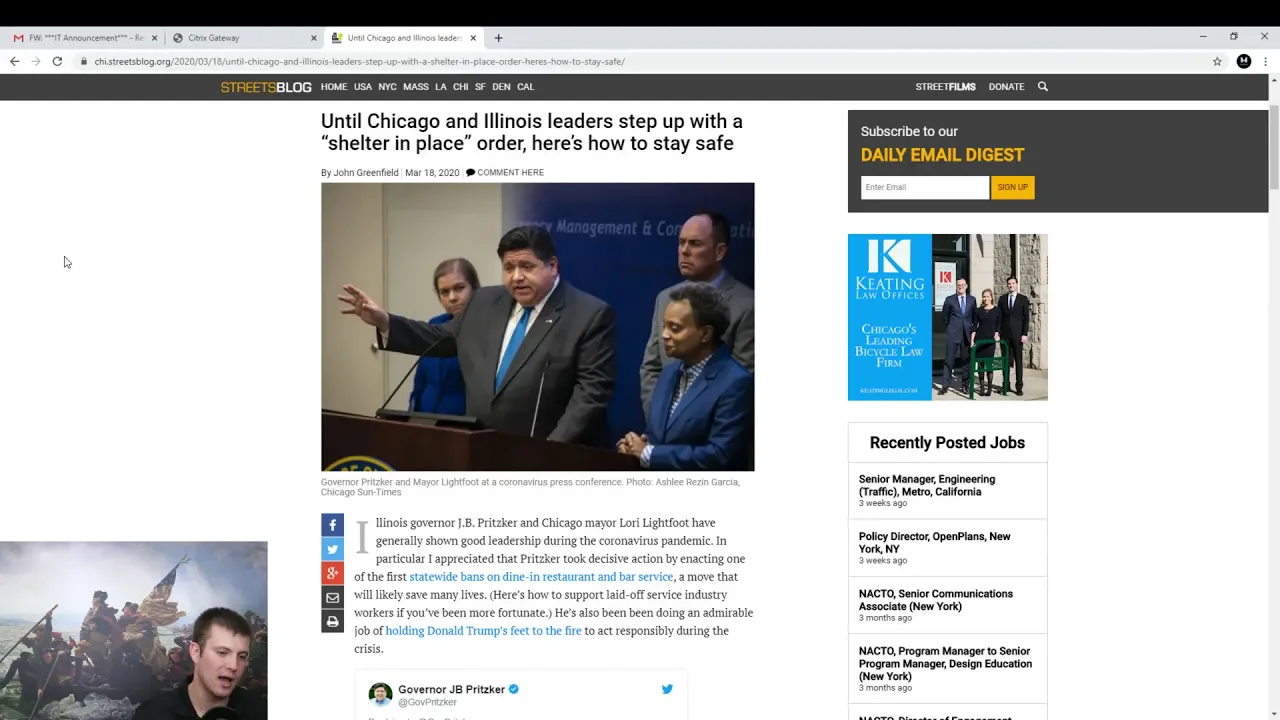Open the Streetfilms link

click(945, 87)
